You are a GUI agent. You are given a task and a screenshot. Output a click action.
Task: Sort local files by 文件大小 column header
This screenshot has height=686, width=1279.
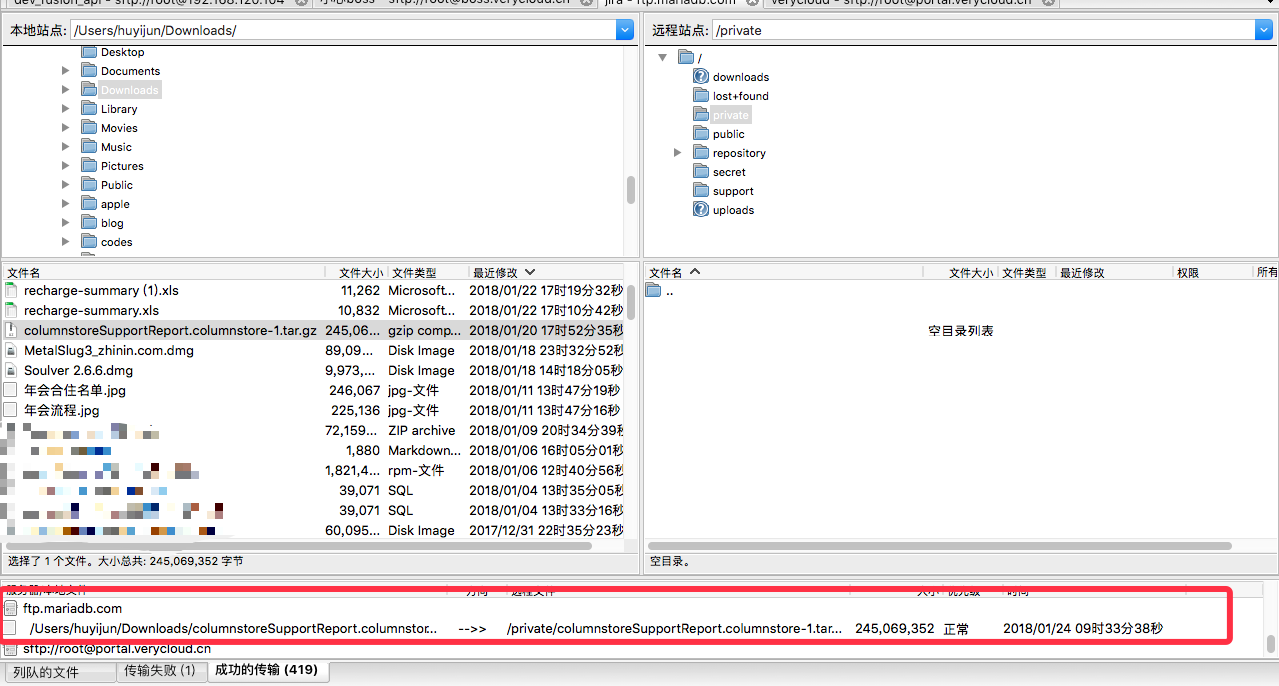(x=358, y=273)
